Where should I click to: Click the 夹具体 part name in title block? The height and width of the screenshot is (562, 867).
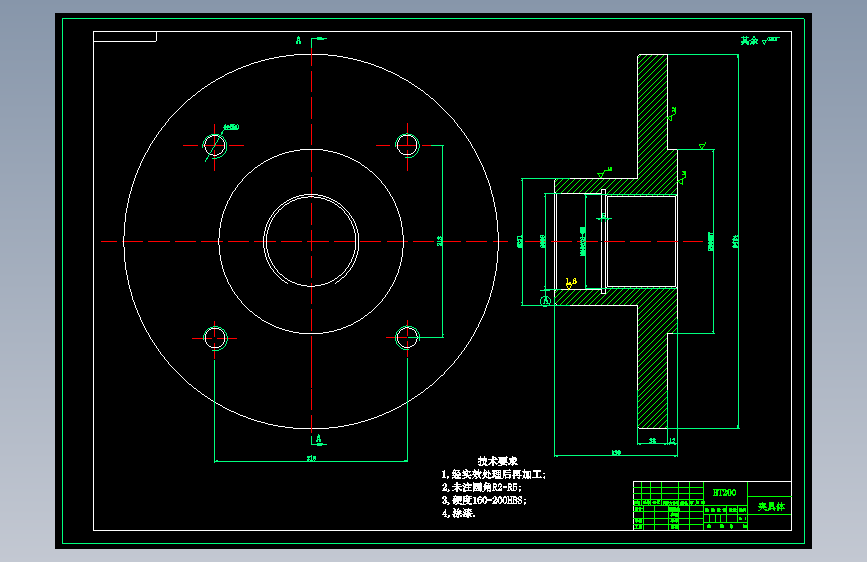click(x=771, y=506)
